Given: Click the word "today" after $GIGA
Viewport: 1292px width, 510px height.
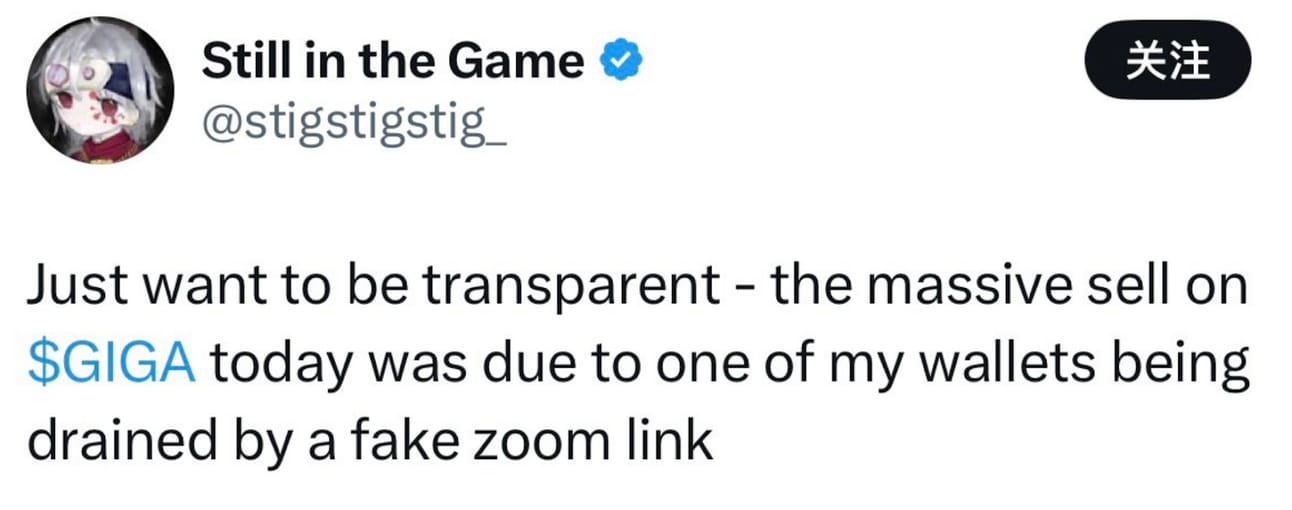Looking at the screenshot, I should coord(280,364).
